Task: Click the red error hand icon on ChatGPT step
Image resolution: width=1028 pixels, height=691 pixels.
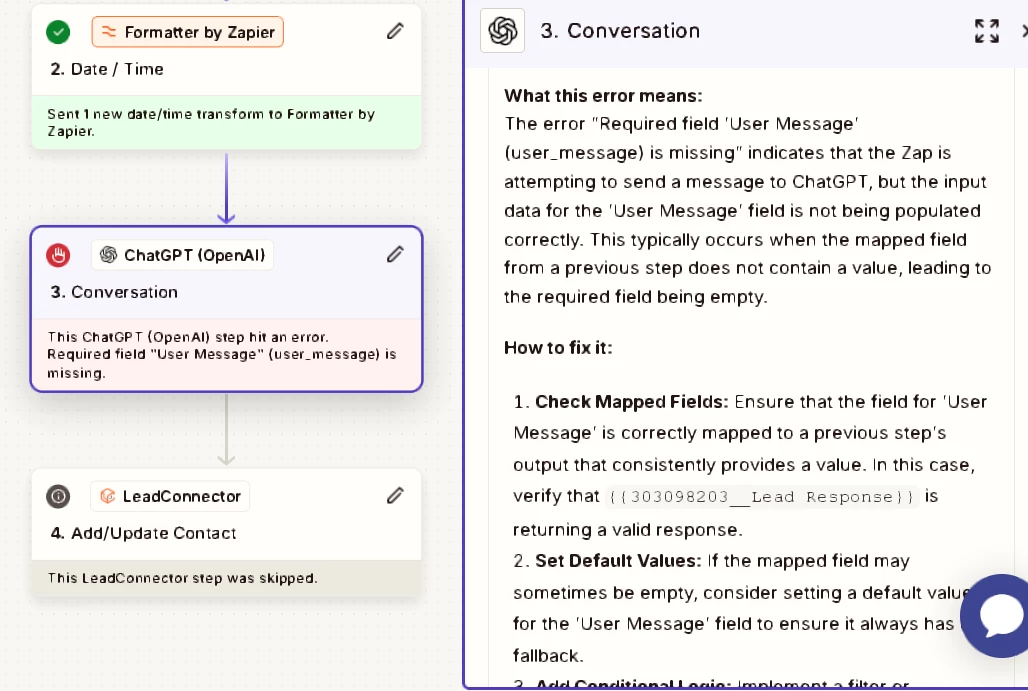Action: (x=58, y=255)
